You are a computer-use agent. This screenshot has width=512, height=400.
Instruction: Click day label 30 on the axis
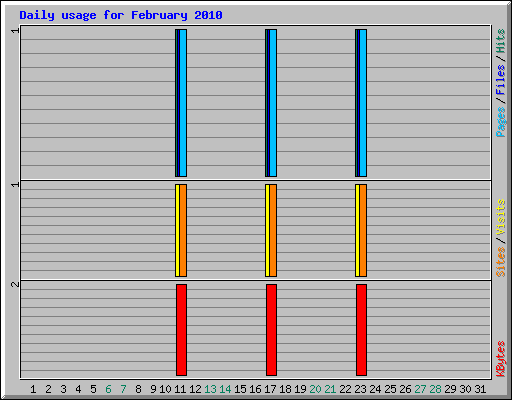pos(465,389)
